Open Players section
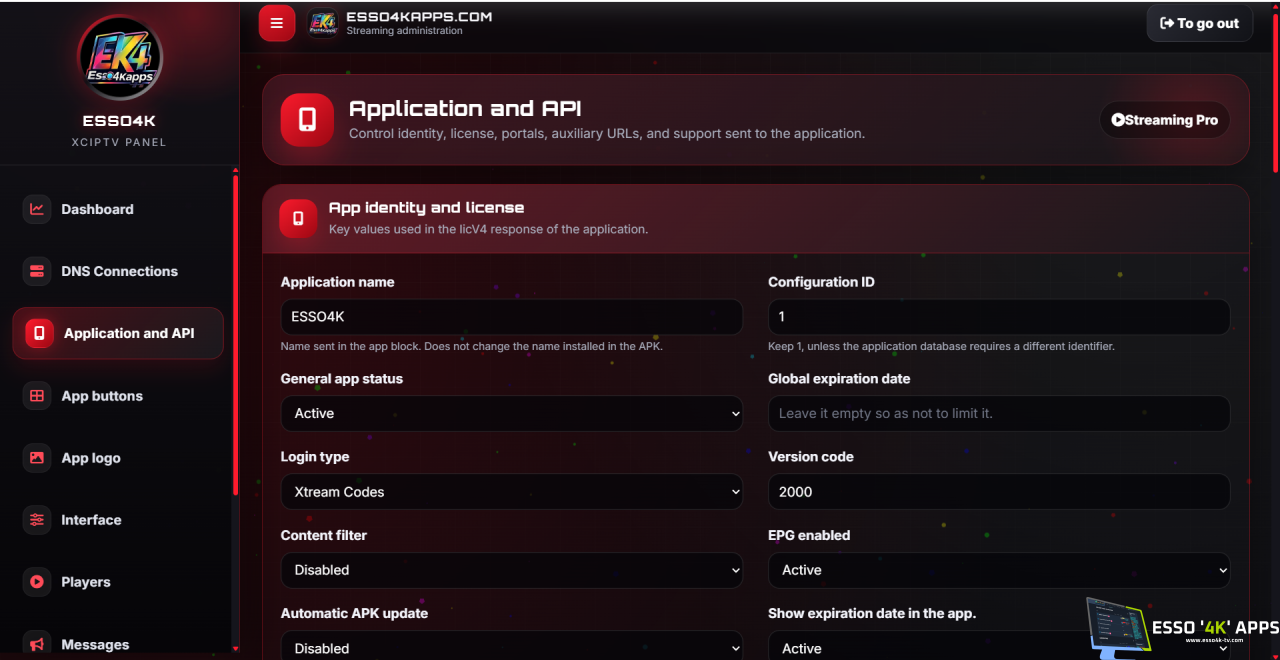This screenshot has width=1280, height=660. 118,582
